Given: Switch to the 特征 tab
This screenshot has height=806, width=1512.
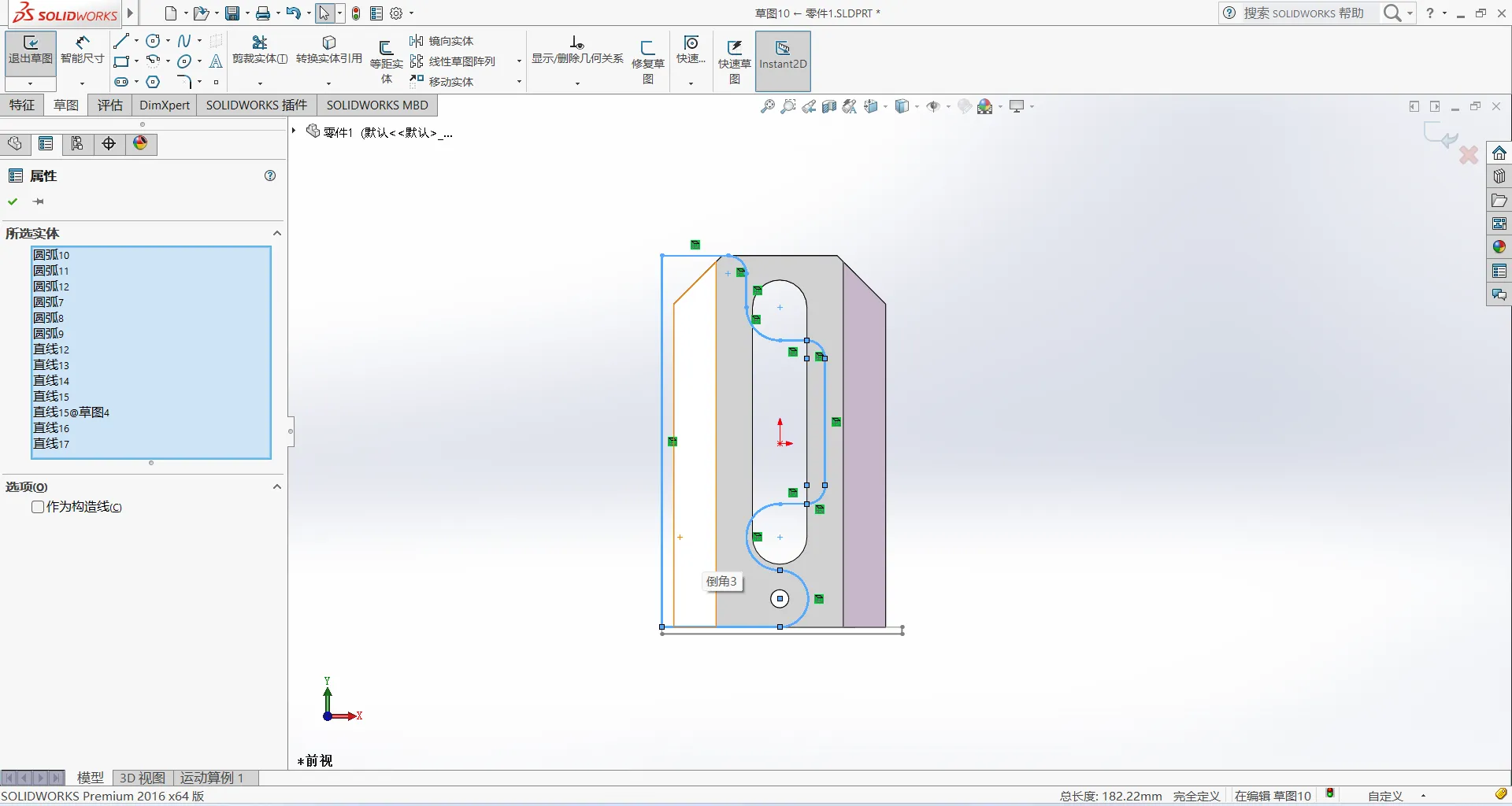Looking at the screenshot, I should point(22,105).
